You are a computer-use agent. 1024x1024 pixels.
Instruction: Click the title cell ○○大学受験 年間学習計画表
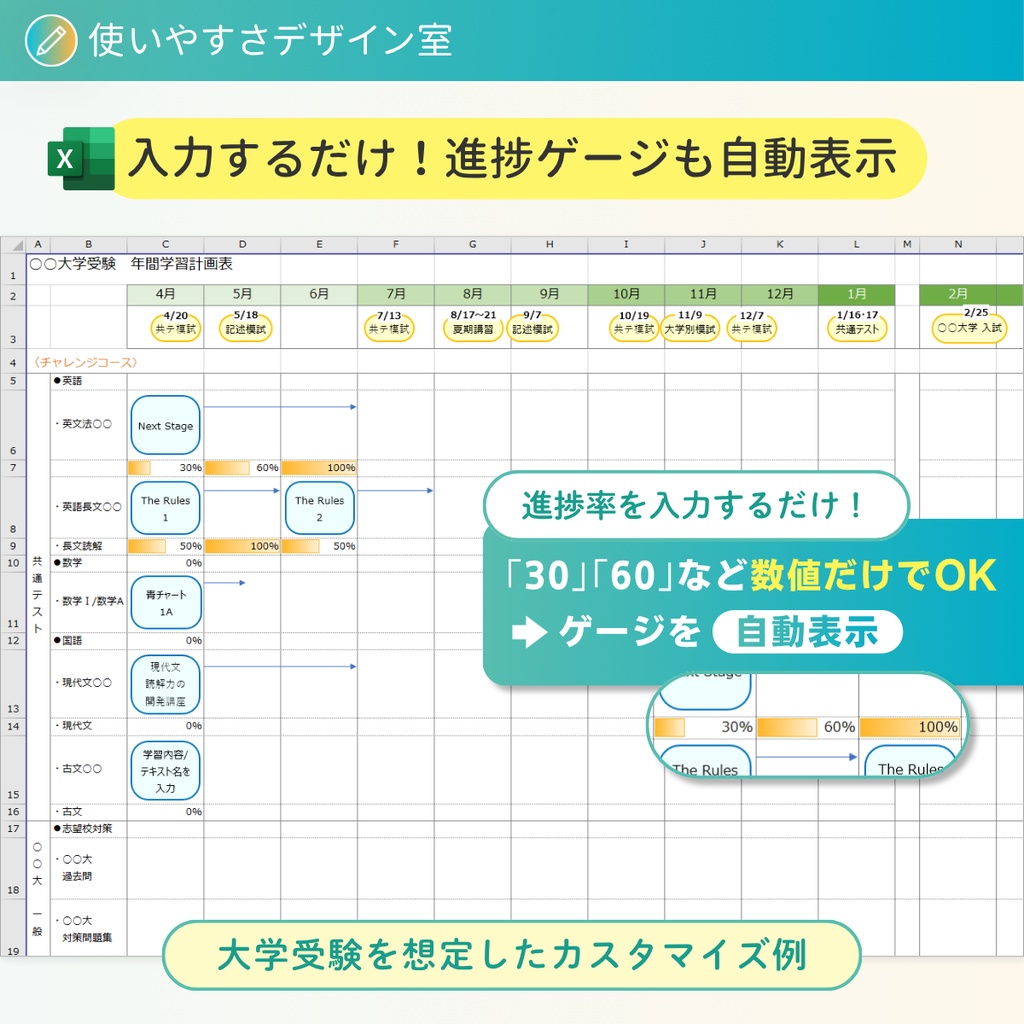tap(131, 264)
